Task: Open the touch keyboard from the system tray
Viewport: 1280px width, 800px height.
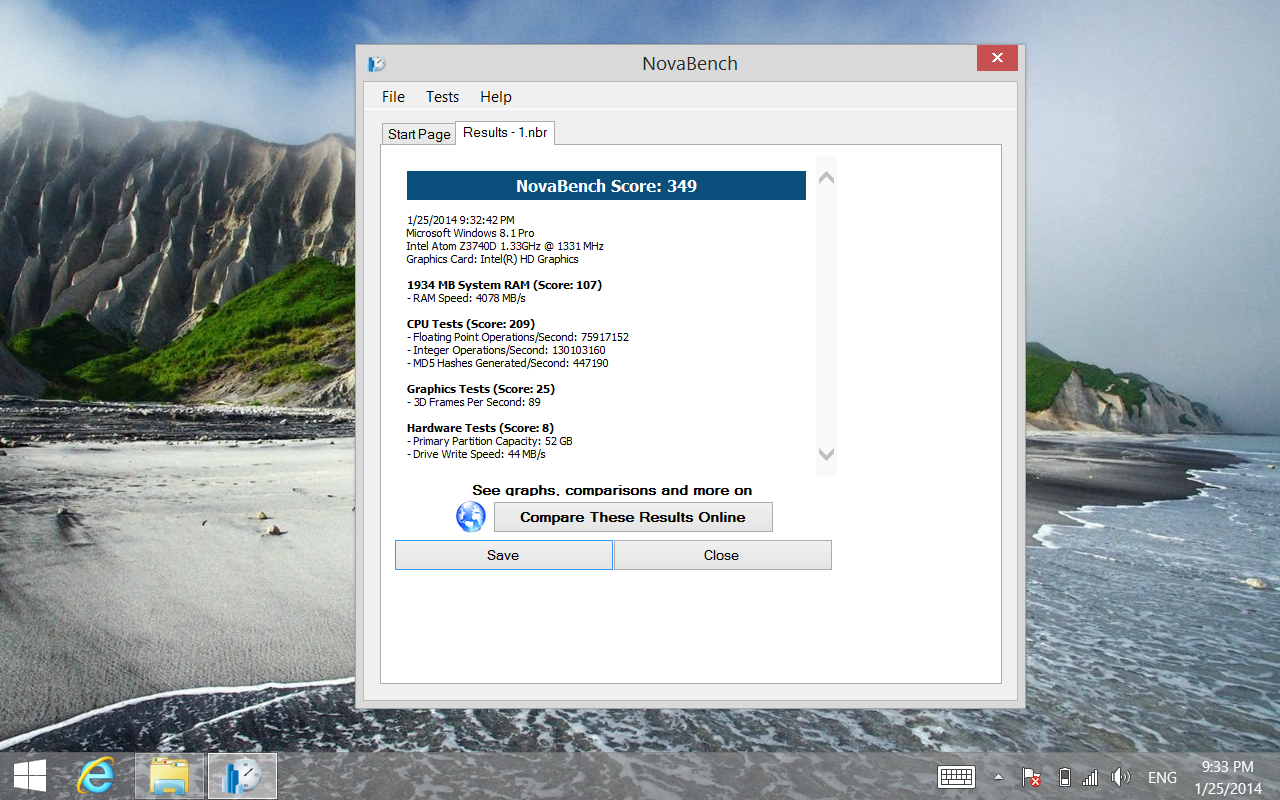Action: click(x=956, y=777)
